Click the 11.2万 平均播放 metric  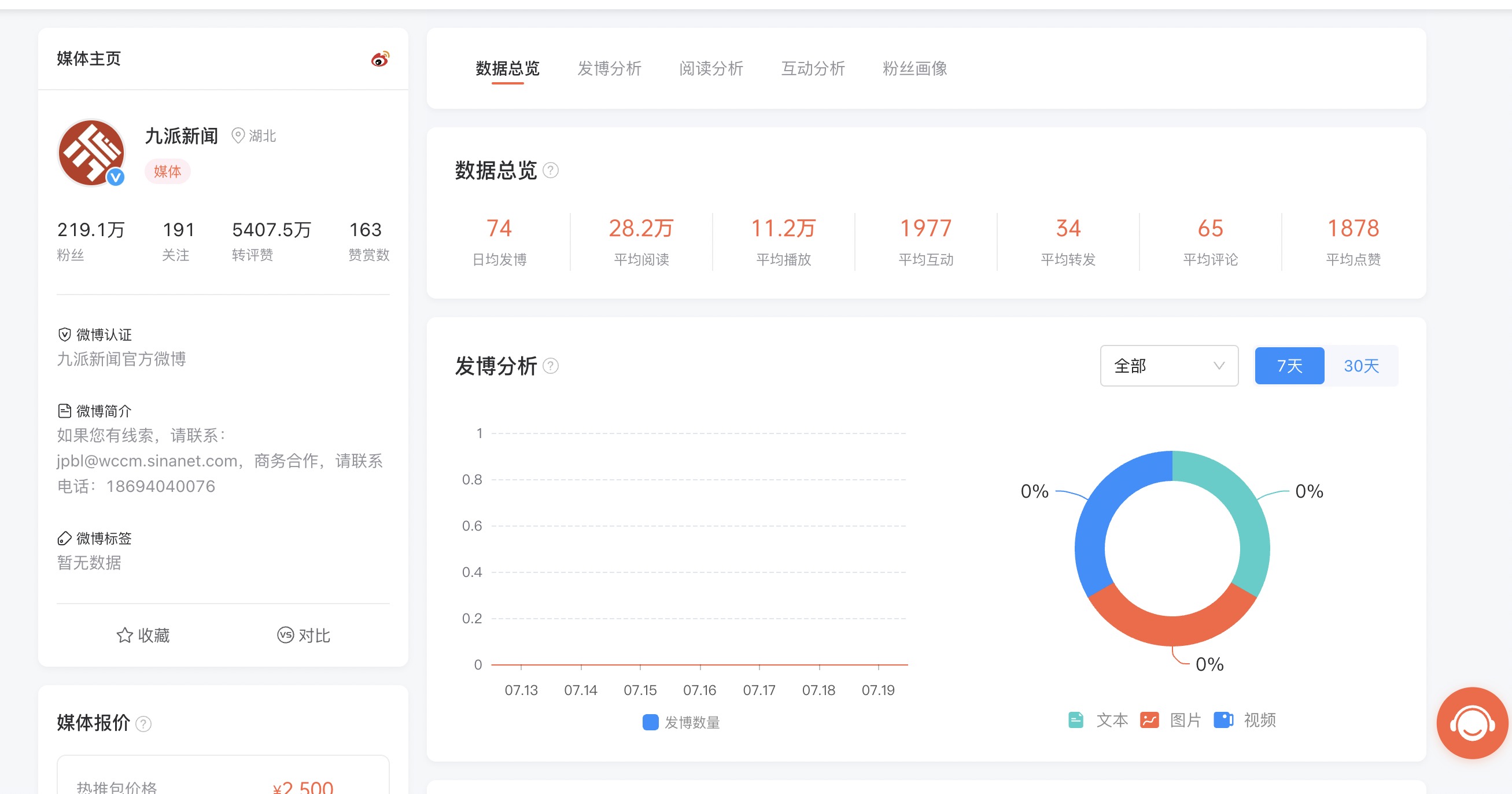pos(784,242)
